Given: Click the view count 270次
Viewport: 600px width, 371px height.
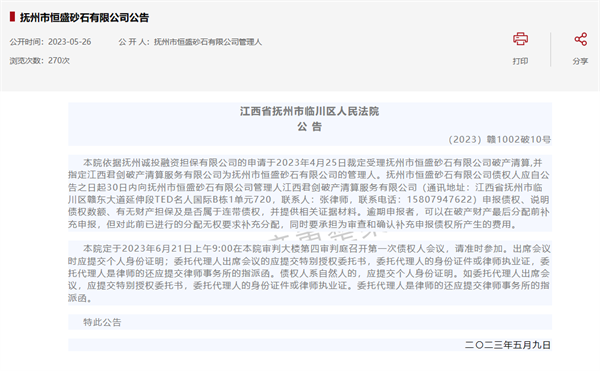Looking at the screenshot, I should (59, 60).
